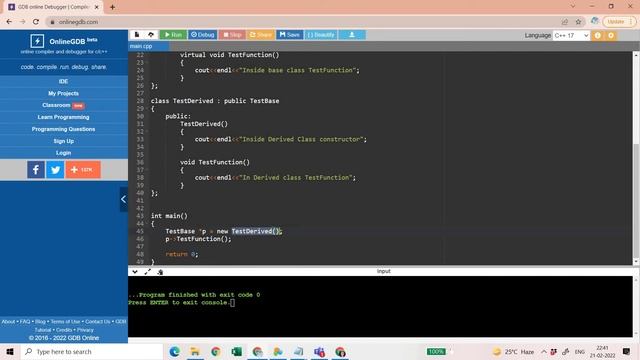
Task: Share on Twitter via the sidebar icon
Action: [x=55, y=169]
